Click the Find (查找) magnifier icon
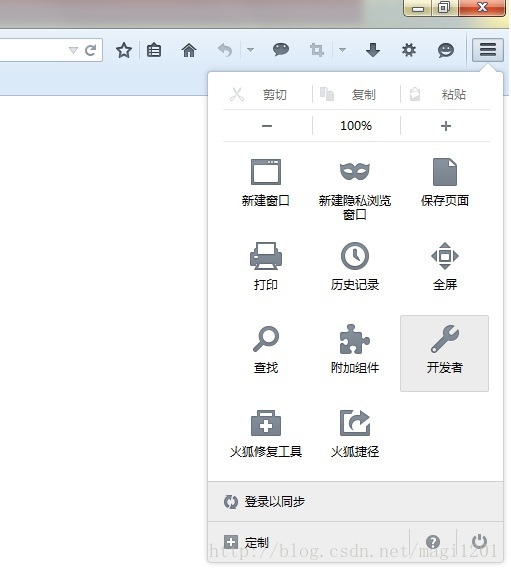The height and width of the screenshot is (571, 511). (x=266, y=339)
